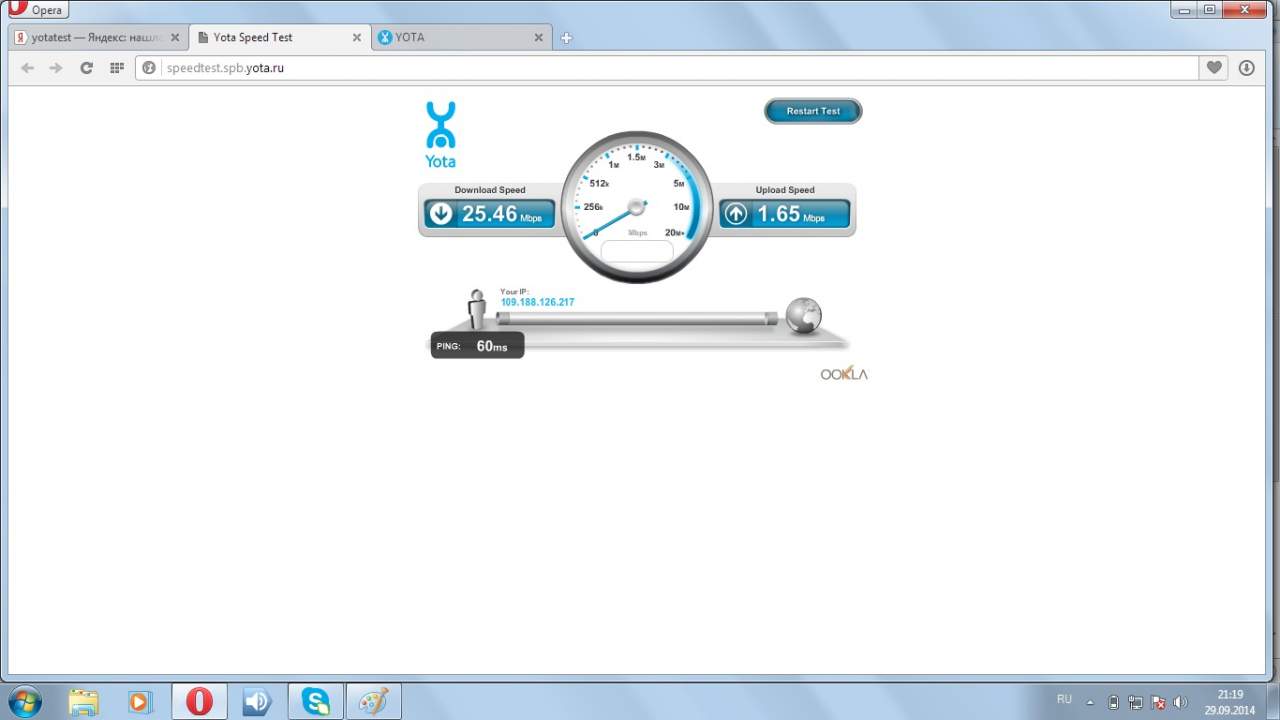Screen dimensions: 1280x720
Task: Click the download arrow icon
Action: (440, 213)
